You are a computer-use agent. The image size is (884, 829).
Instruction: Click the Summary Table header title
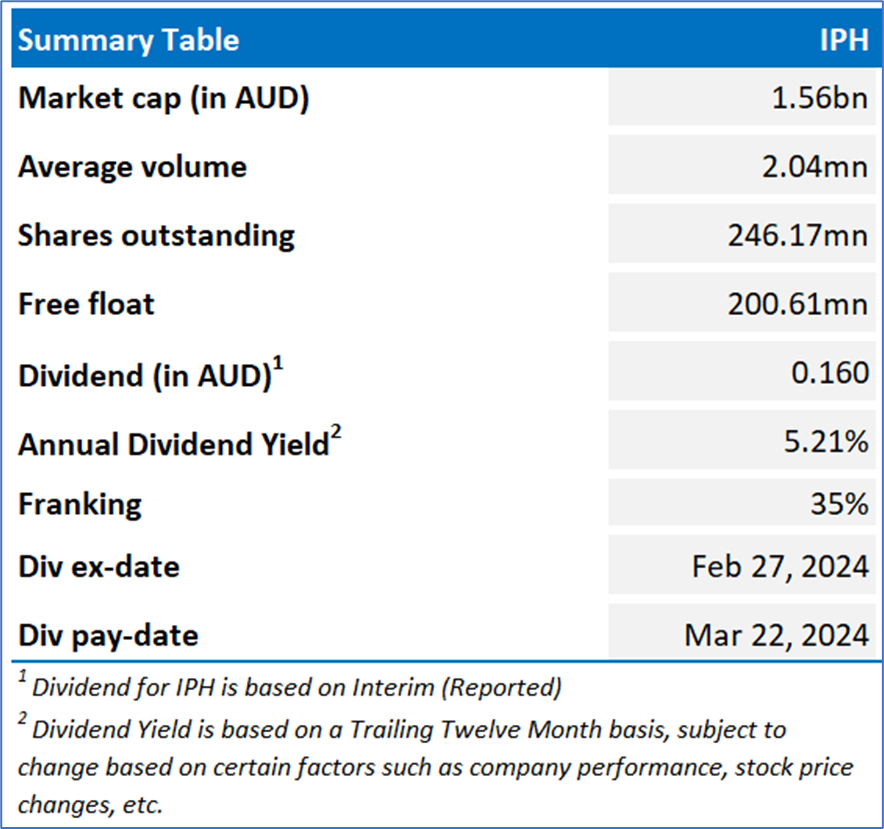point(129,40)
